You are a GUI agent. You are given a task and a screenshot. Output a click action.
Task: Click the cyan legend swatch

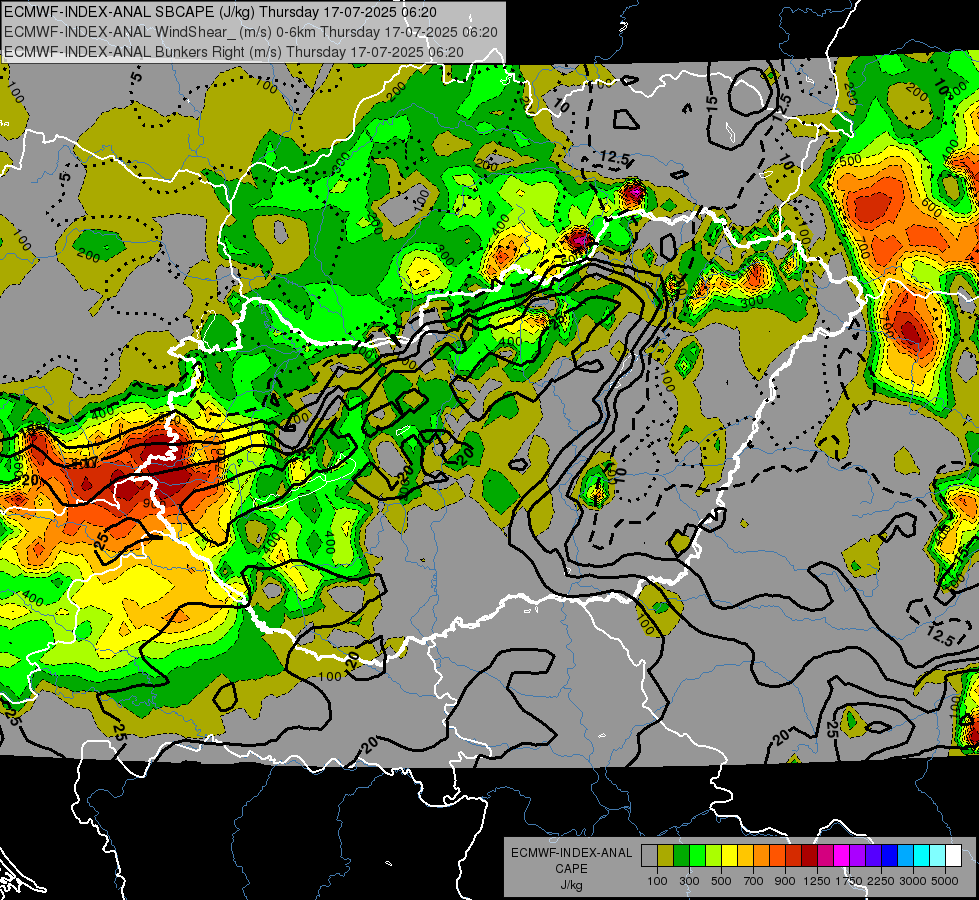click(x=922, y=856)
